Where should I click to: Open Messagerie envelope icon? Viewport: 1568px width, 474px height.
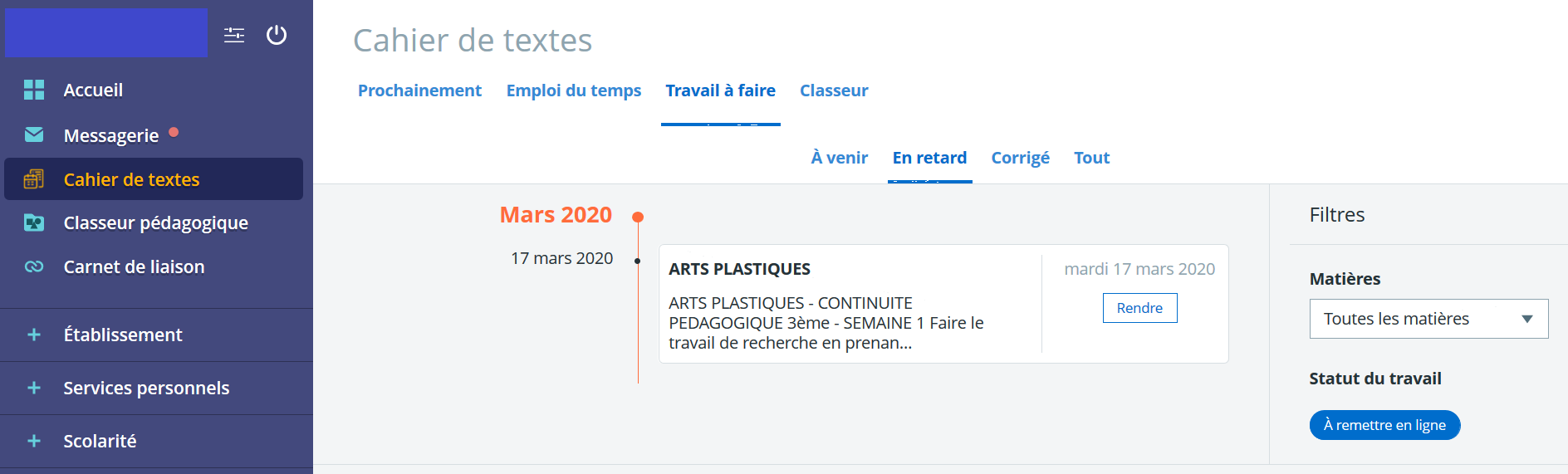pyautogui.click(x=34, y=134)
